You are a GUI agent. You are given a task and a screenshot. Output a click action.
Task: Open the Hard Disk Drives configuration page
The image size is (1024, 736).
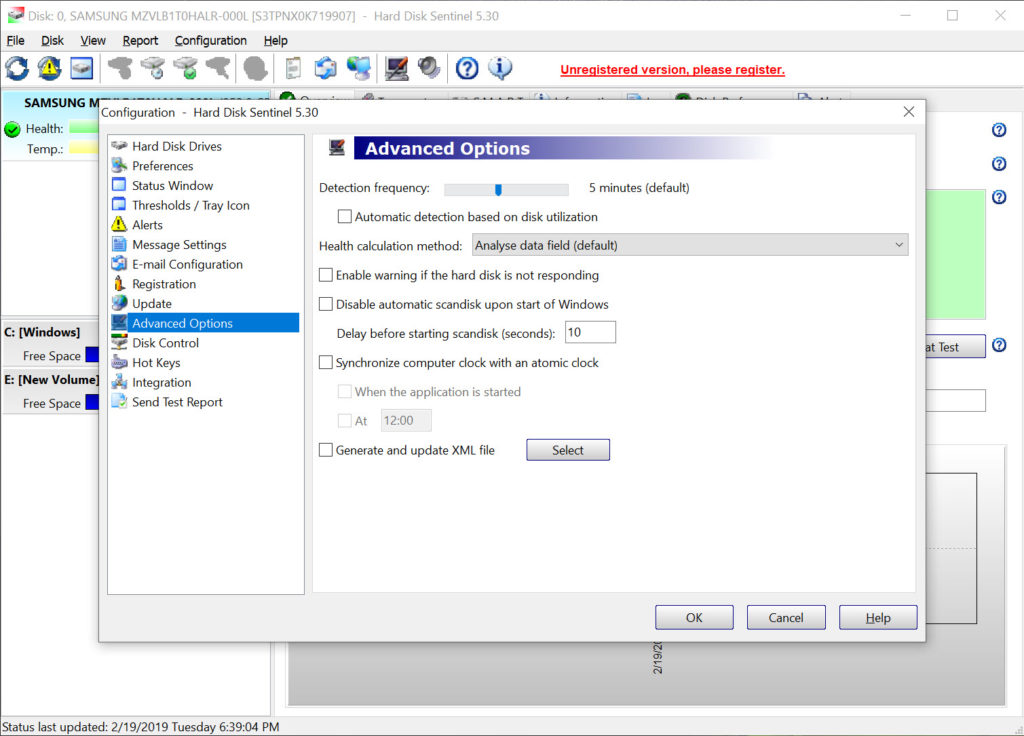pos(176,146)
